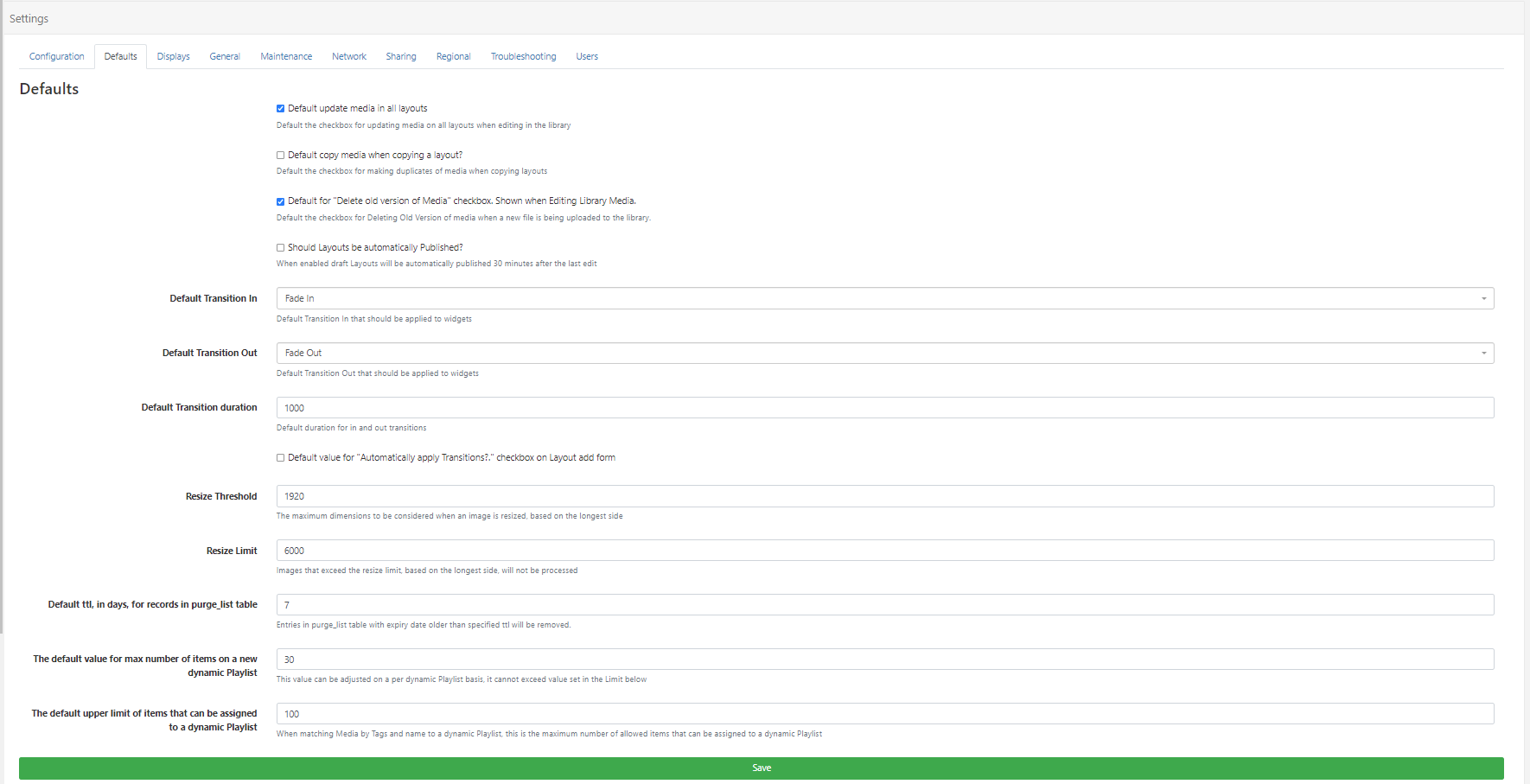
Task: Click the green Save button
Action: click(761, 768)
